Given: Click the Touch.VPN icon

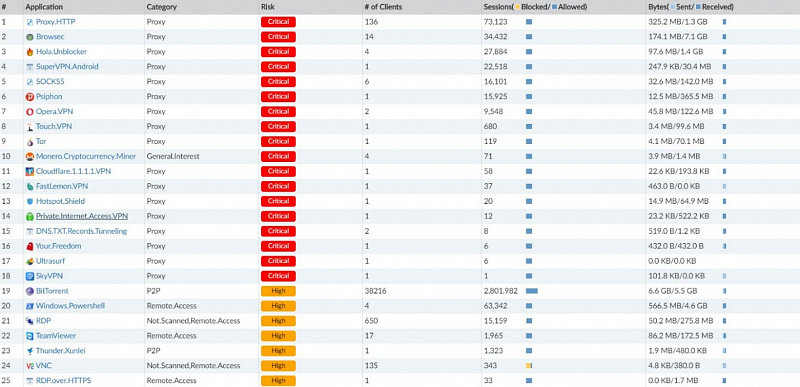Looking at the screenshot, I should (30, 127).
